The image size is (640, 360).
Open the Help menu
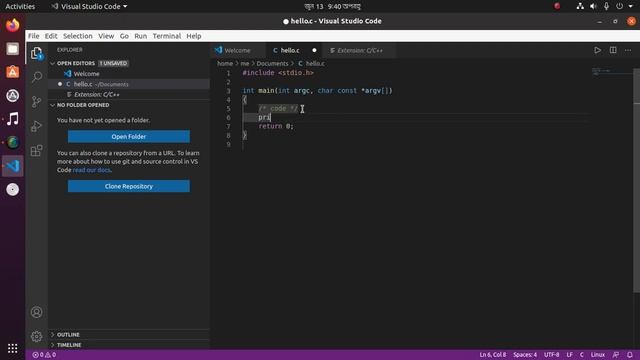click(x=194, y=36)
